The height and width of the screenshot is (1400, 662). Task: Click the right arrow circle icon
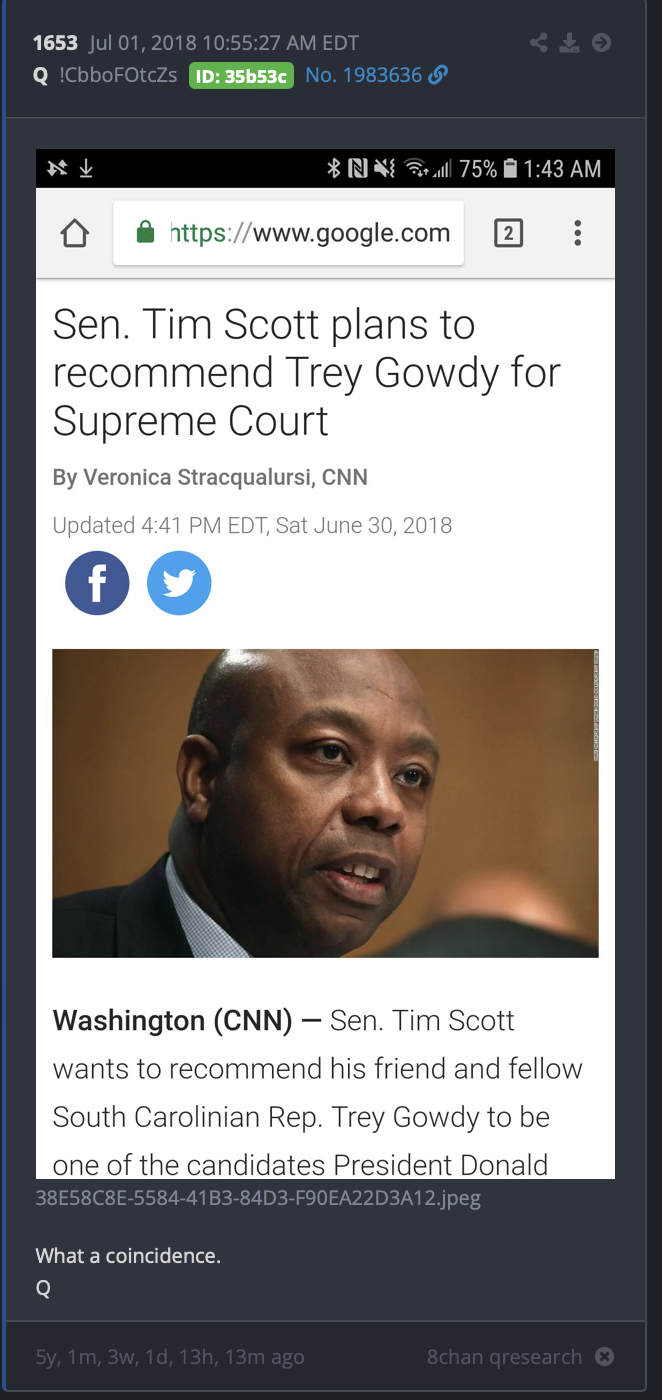click(x=601, y=43)
